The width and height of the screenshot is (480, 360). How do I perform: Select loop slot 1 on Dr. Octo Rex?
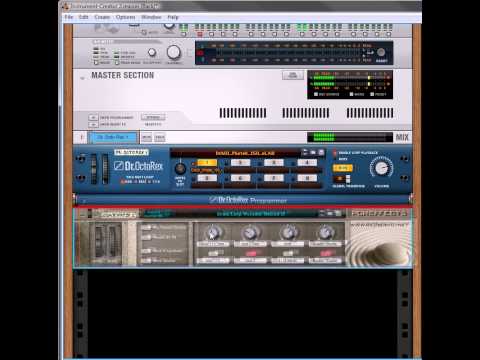(207, 163)
